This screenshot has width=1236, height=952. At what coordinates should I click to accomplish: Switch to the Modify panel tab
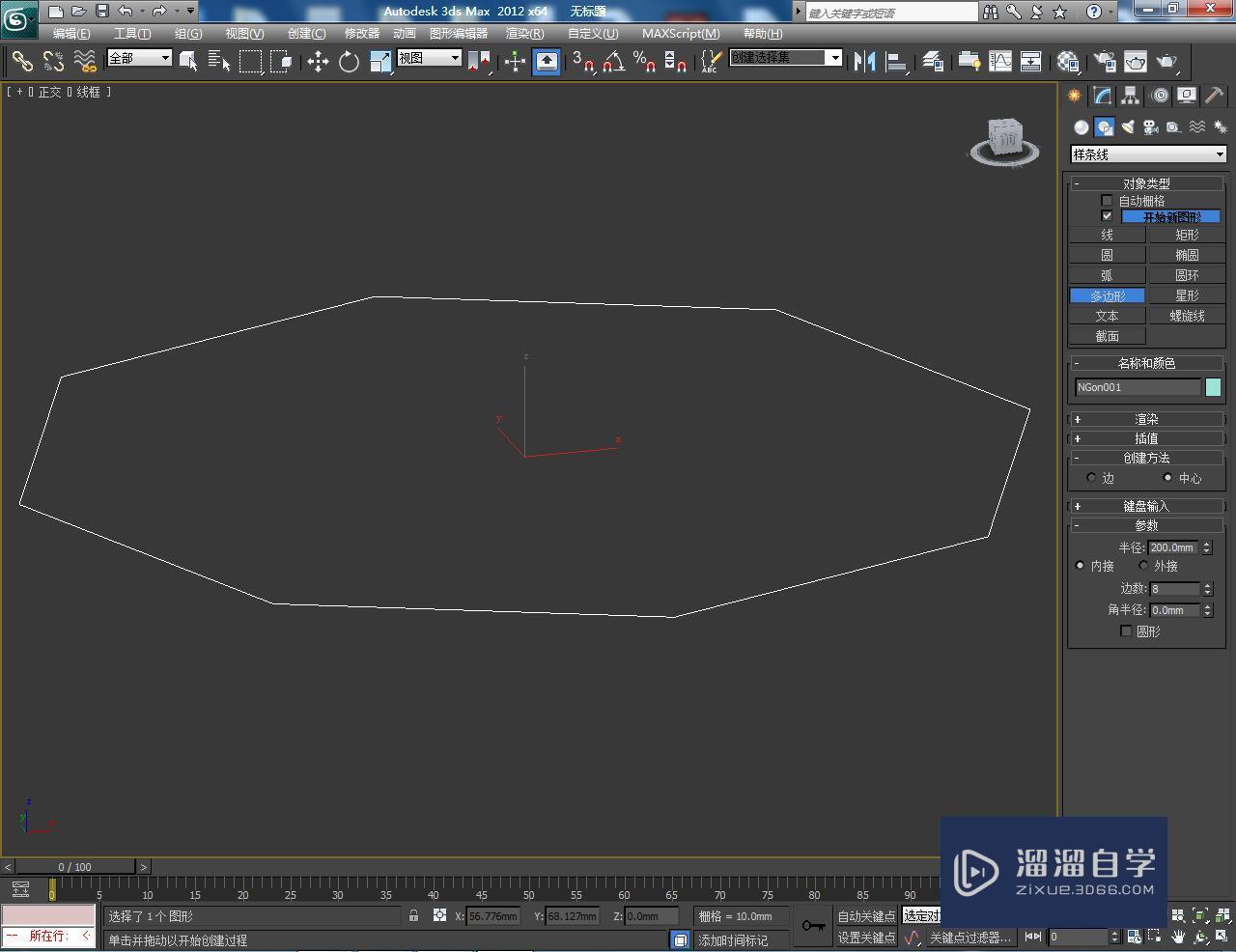click(1102, 95)
